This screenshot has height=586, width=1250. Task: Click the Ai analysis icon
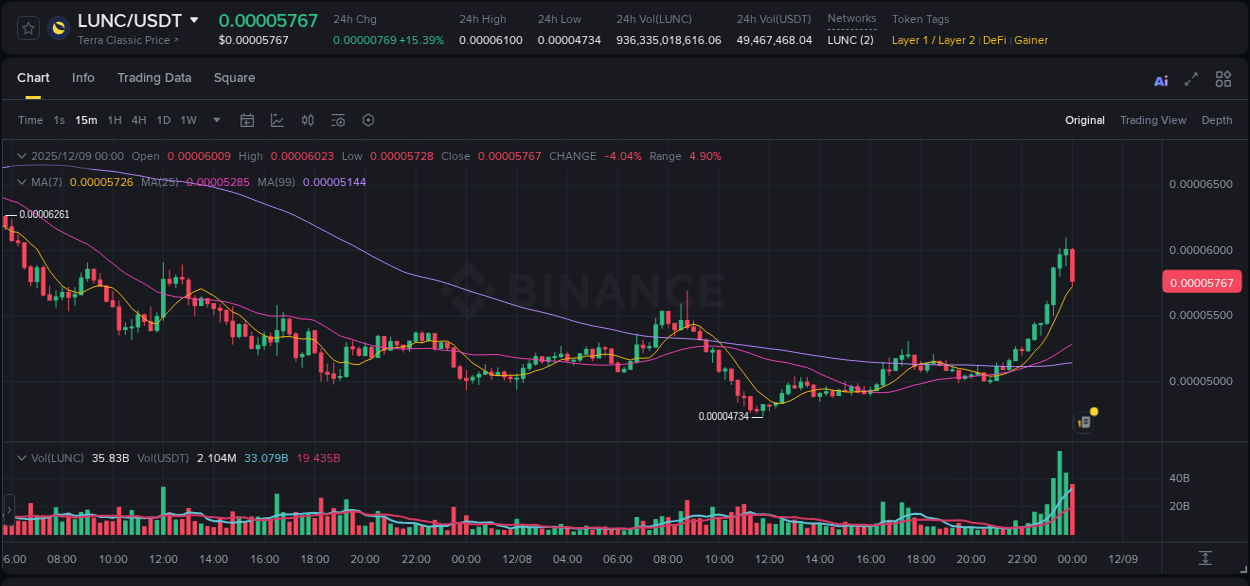coord(1160,79)
